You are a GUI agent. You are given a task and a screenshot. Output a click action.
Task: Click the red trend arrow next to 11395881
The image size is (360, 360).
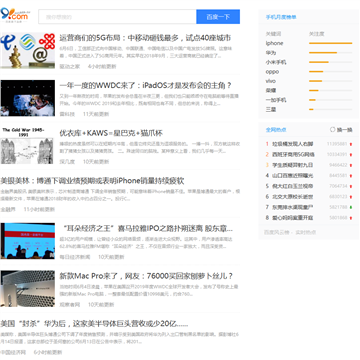(x=351, y=144)
